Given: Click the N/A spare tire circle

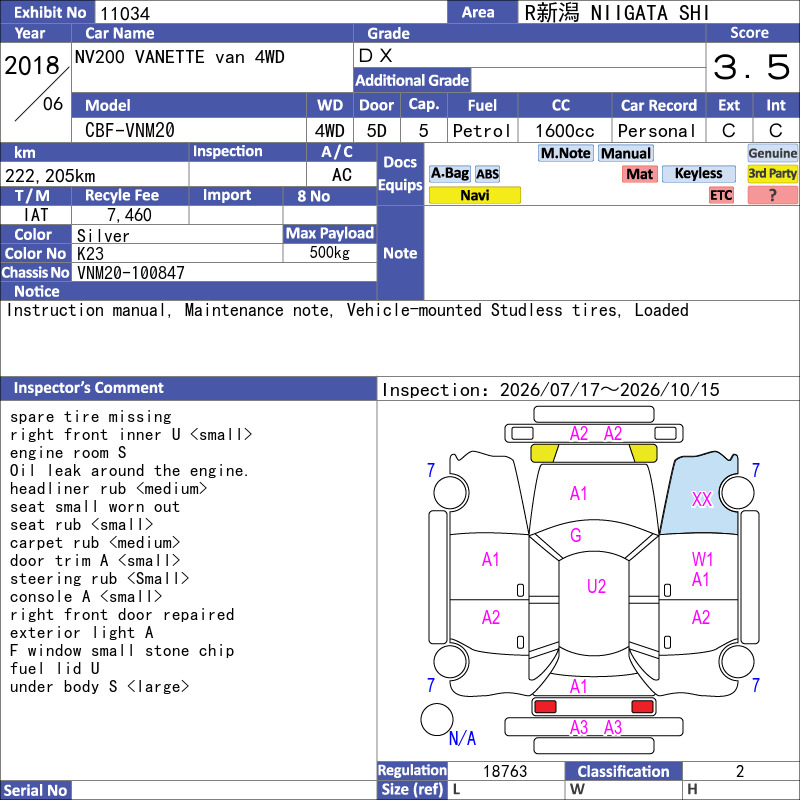Looking at the screenshot, I should pos(437,719).
